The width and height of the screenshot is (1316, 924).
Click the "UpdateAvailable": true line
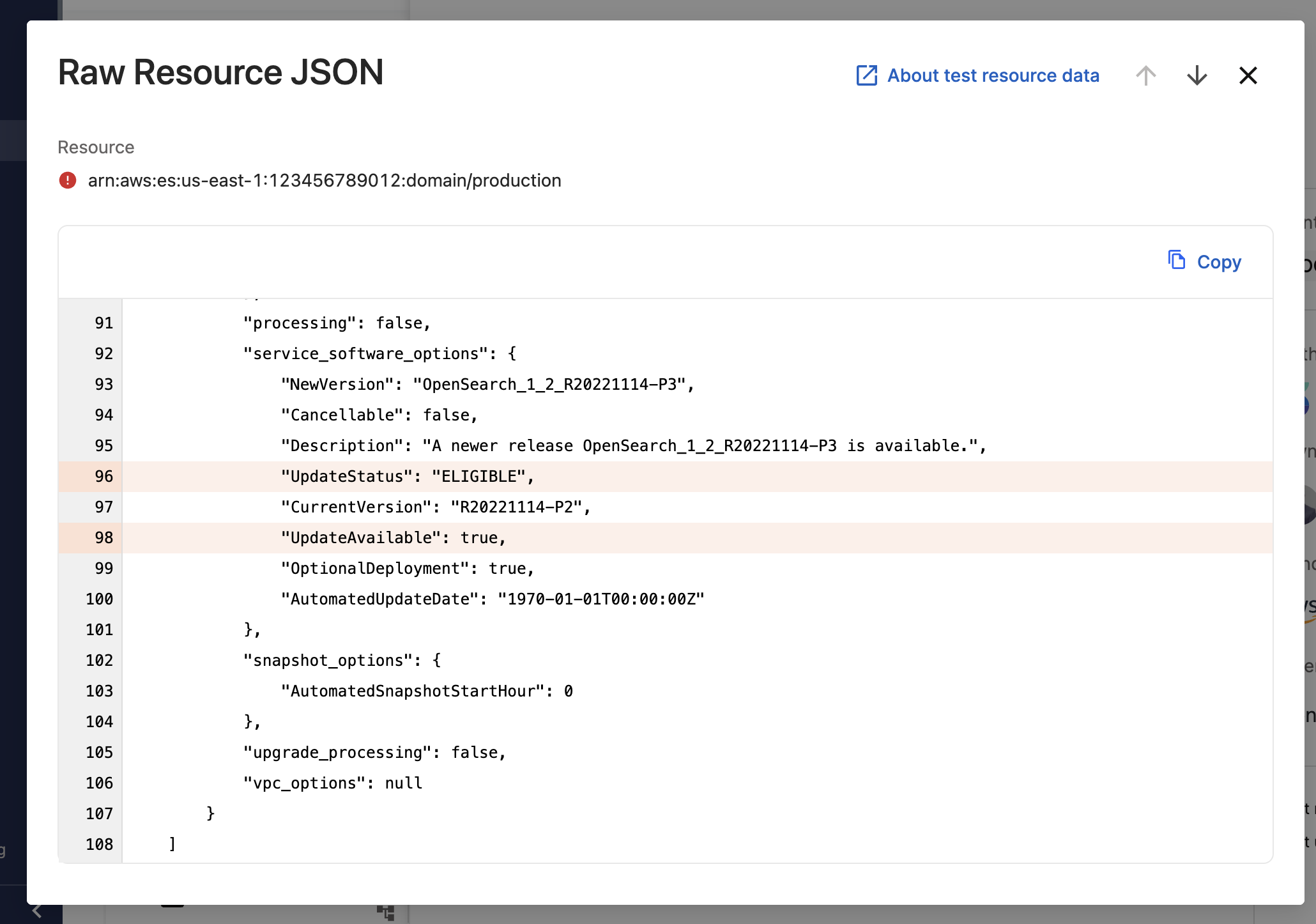(393, 538)
